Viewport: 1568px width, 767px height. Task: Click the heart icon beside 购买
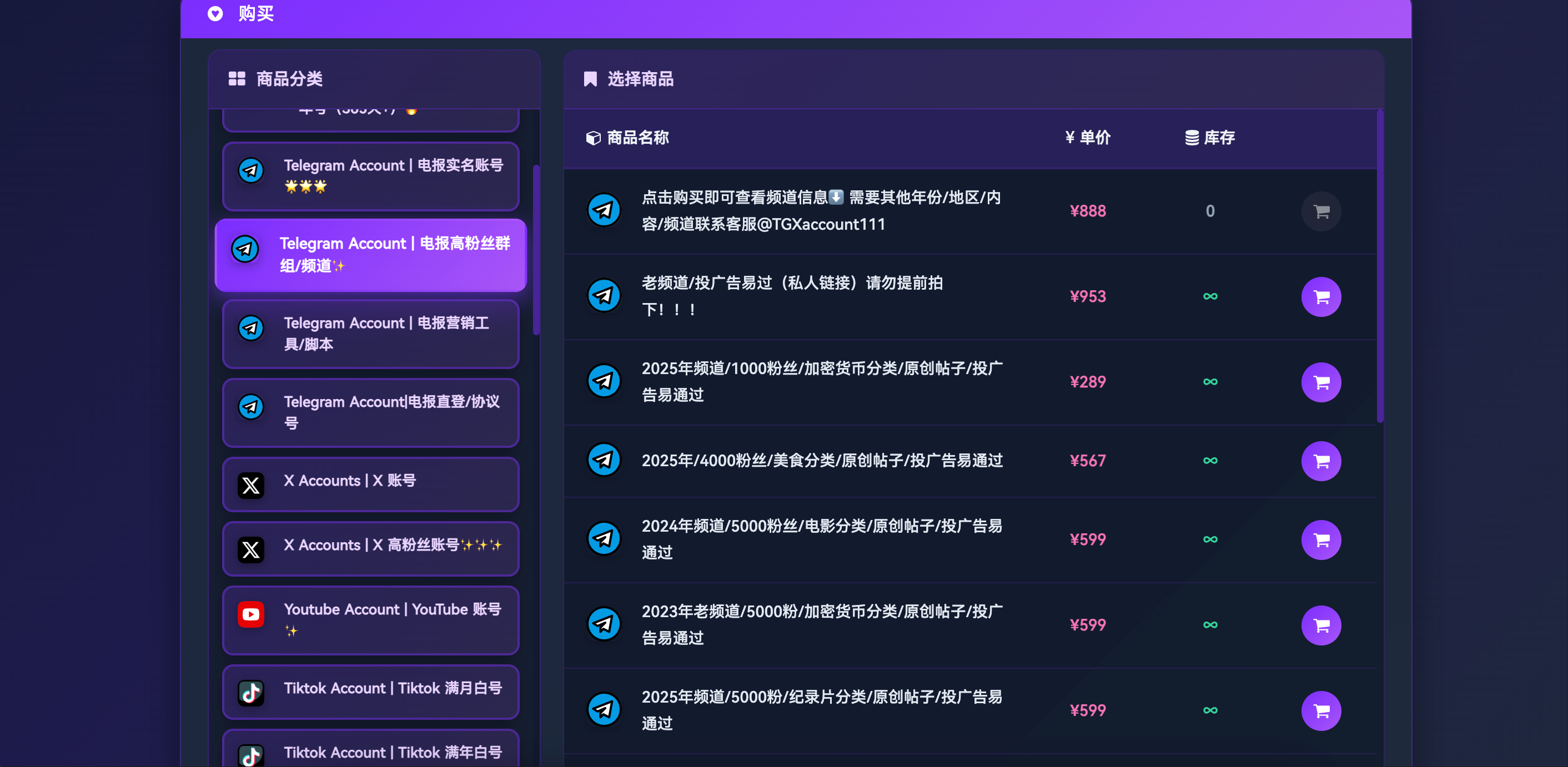(215, 13)
